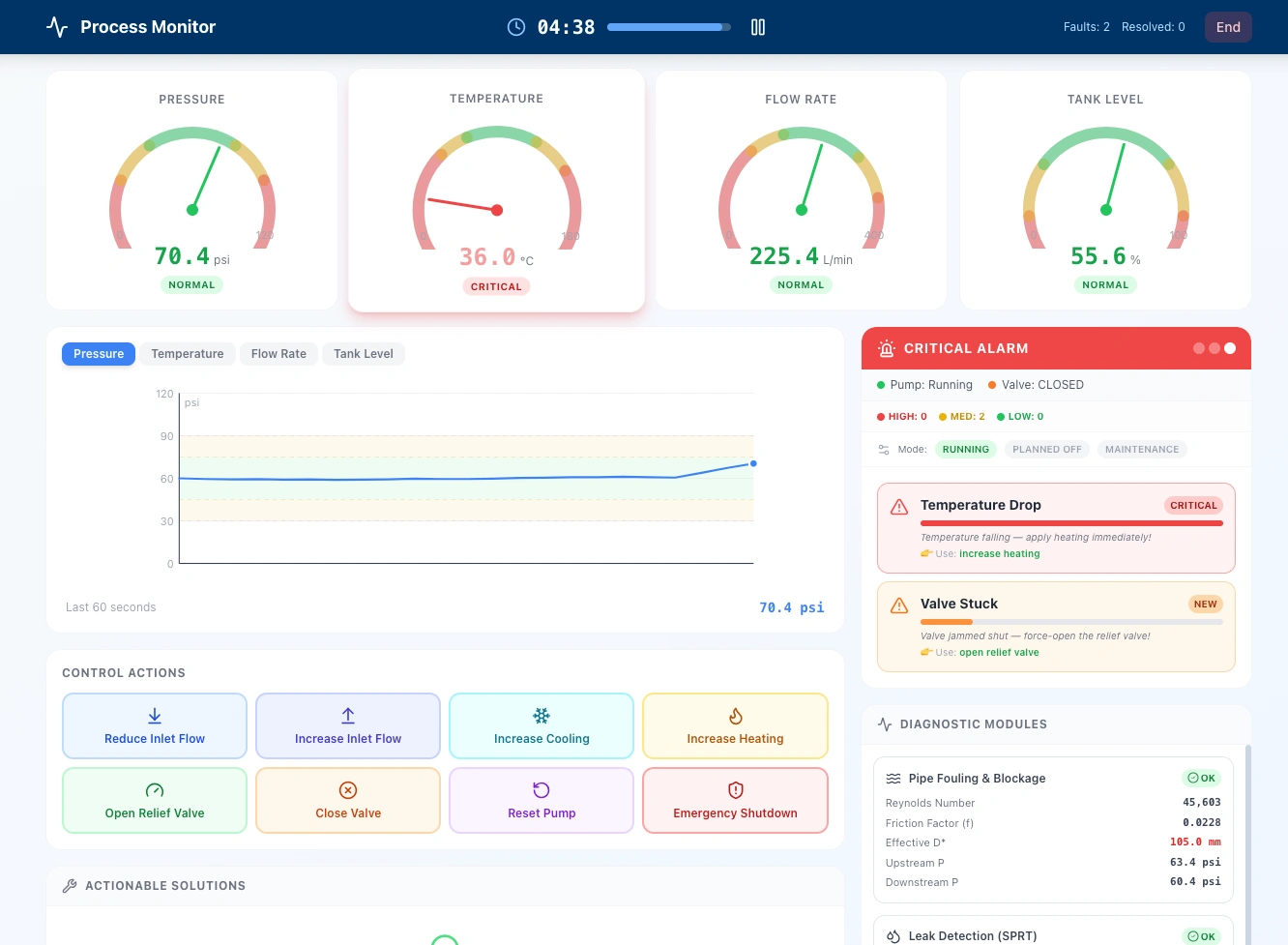Image resolution: width=1288 pixels, height=945 pixels.
Task: Click the Reduce Inlet Flow down-arrow icon
Action: click(x=155, y=716)
